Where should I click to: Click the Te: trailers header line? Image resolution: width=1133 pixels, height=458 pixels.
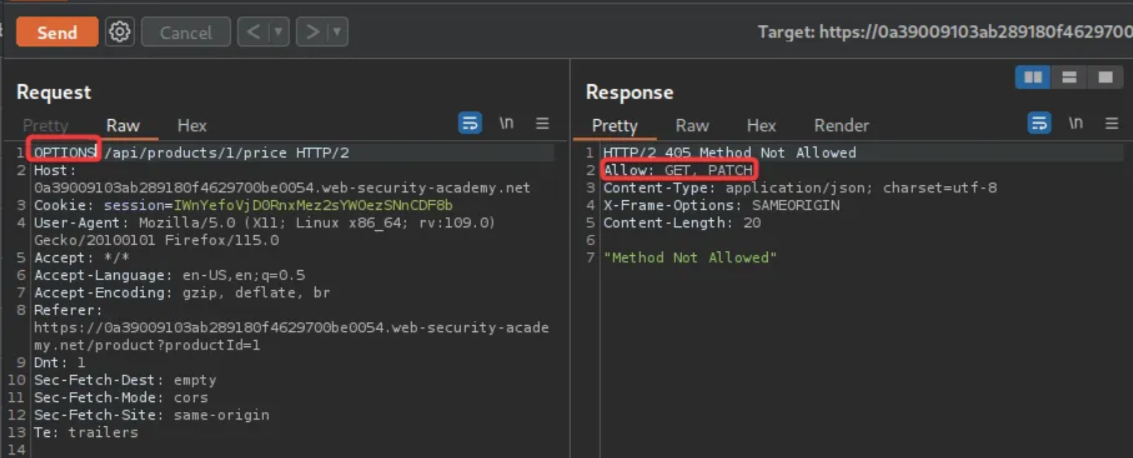pyautogui.click(x=86, y=432)
